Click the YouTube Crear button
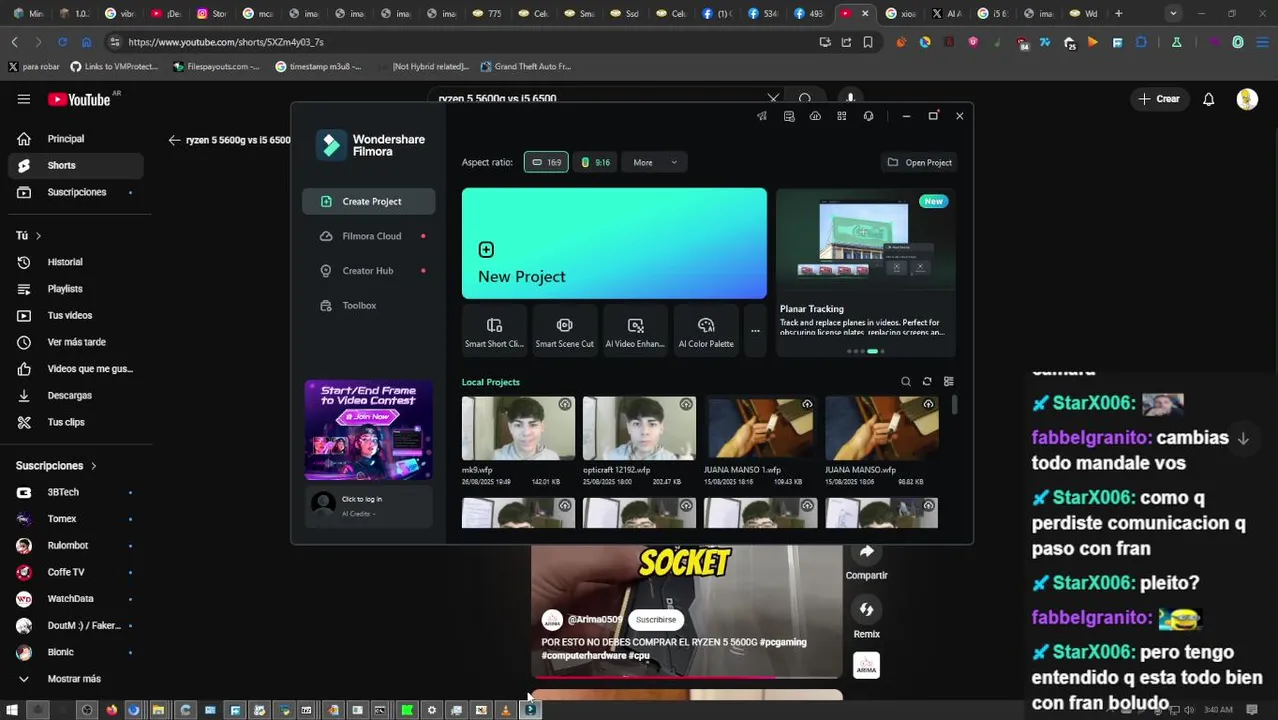Viewport: 1278px width, 720px height. pyautogui.click(x=1159, y=99)
